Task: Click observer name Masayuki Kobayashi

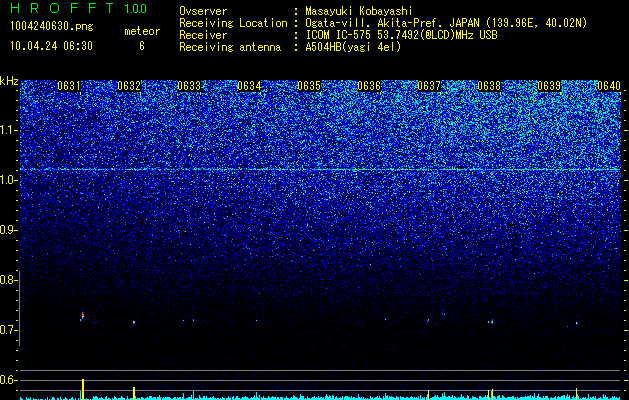Action: coord(359,11)
